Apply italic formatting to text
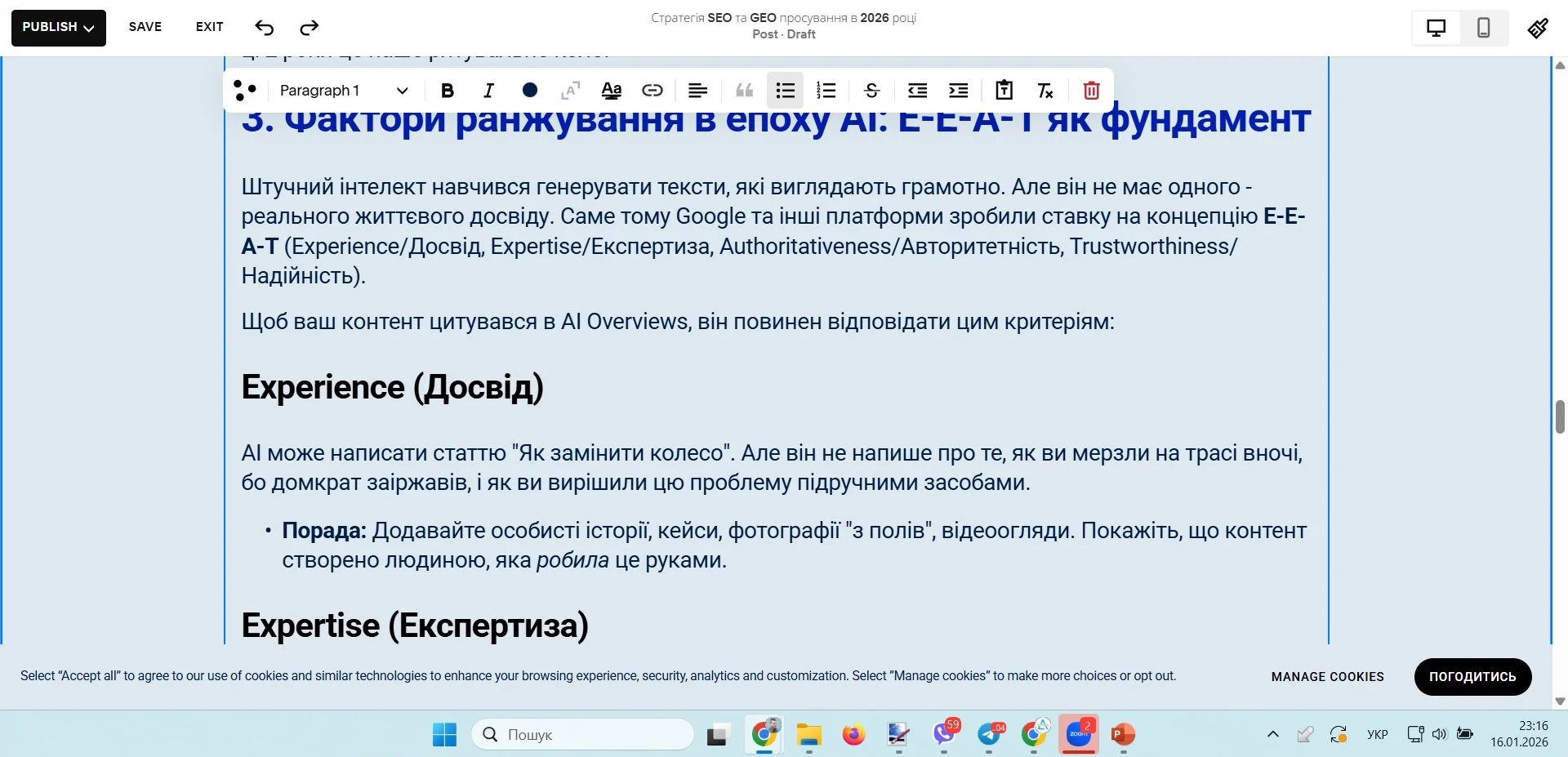This screenshot has height=757, width=1568. point(488,91)
